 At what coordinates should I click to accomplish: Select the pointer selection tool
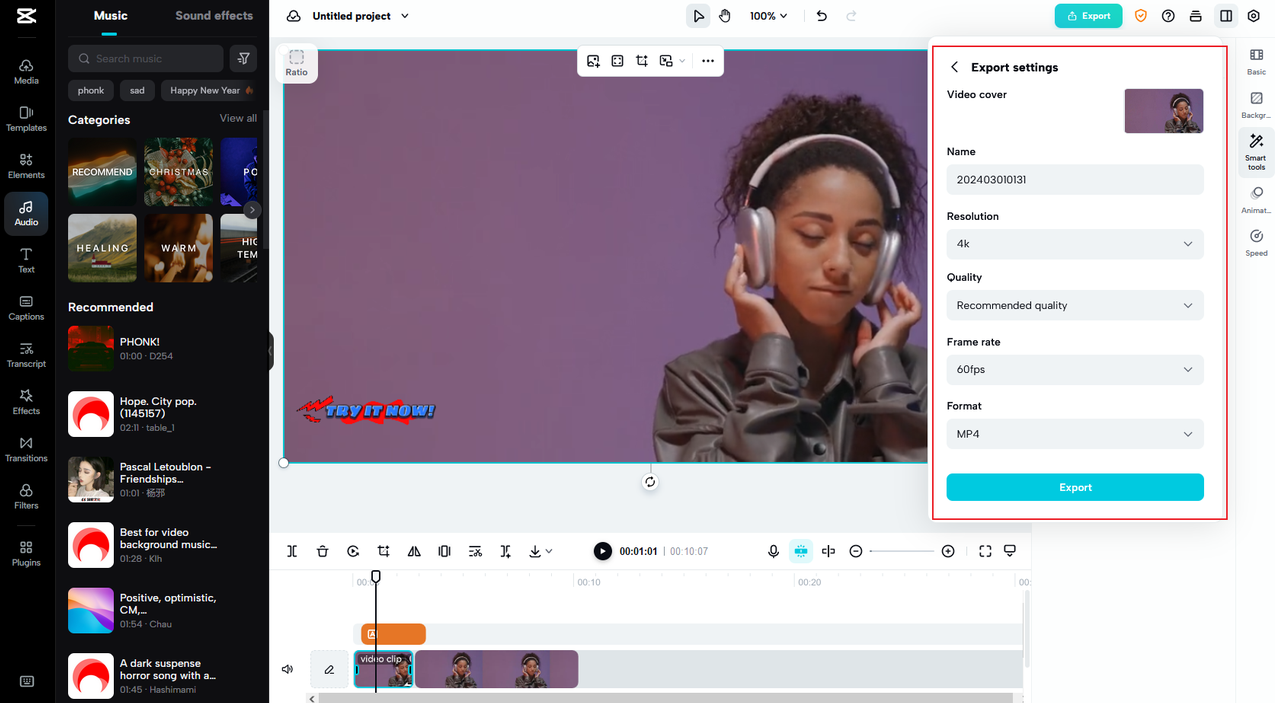(698, 16)
